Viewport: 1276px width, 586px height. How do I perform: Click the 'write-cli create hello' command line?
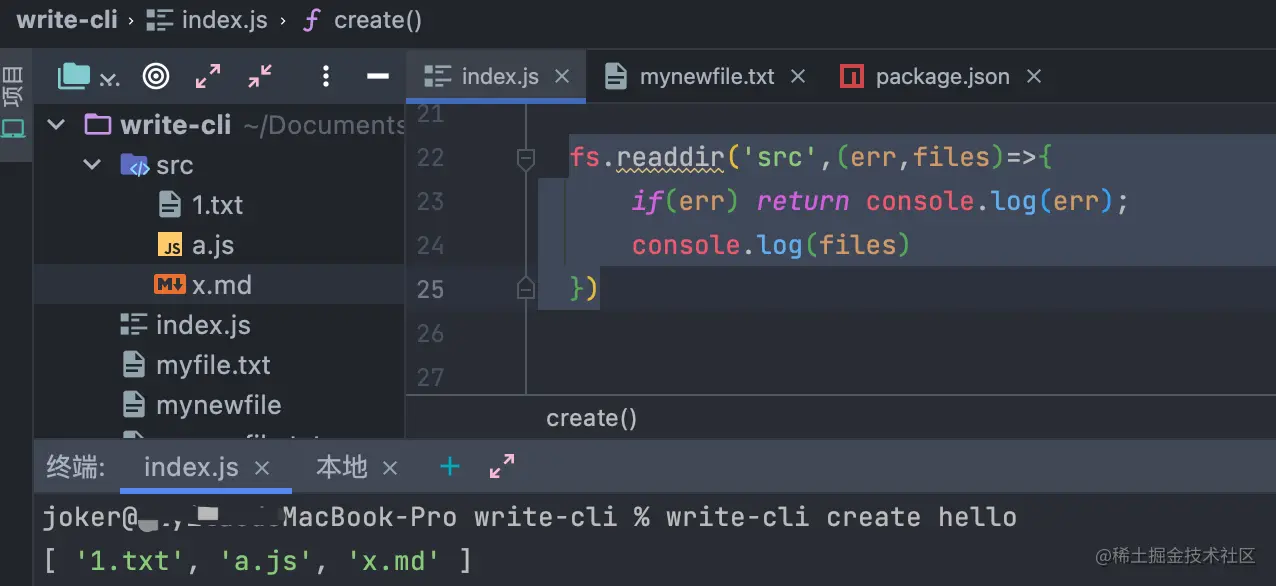tap(841, 517)
